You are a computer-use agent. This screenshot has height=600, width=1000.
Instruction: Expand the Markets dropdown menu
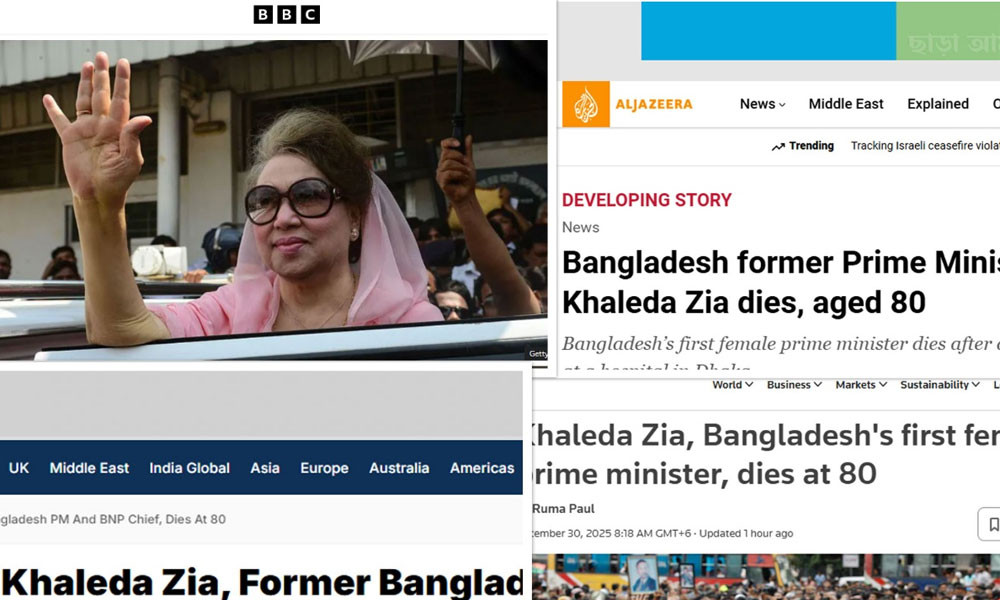click(x=861, y=384)
